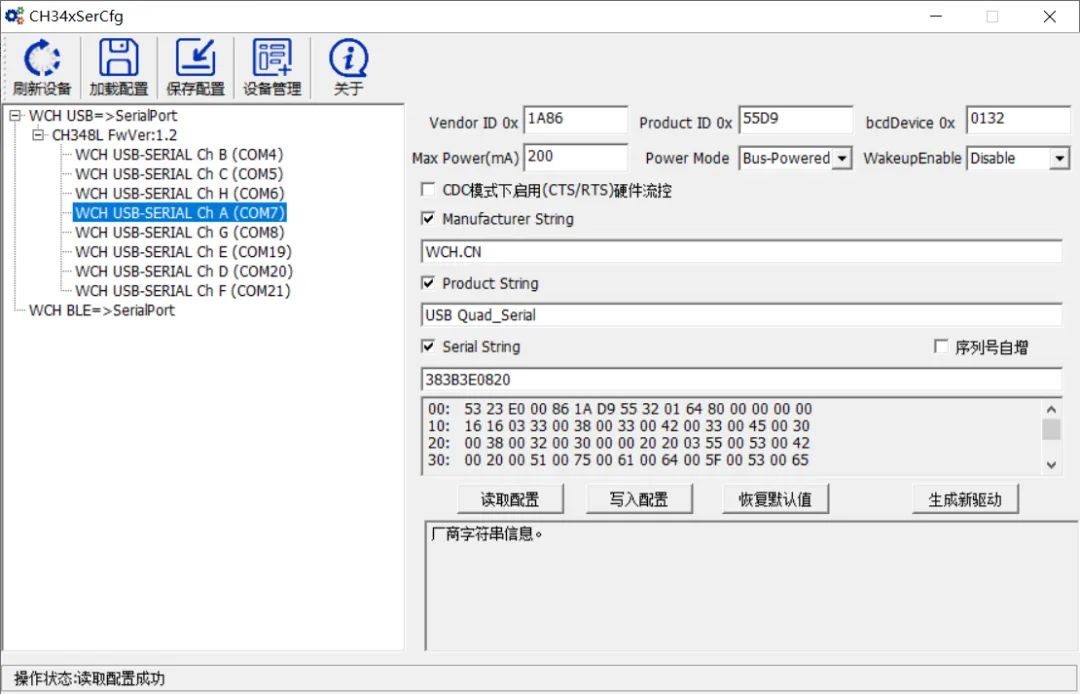The width and height of the screenshot is (1080, 694).
Task: Click the Vendor ID field showing 1A86
Action: [575, 119]
